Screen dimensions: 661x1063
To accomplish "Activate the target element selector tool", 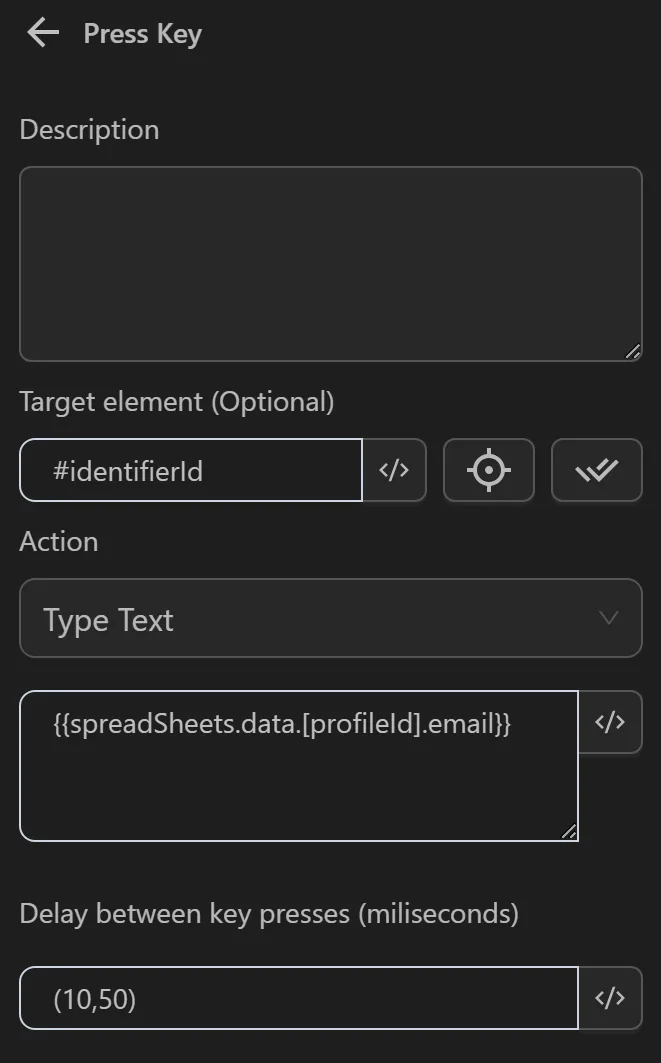I will pos(488,470).
